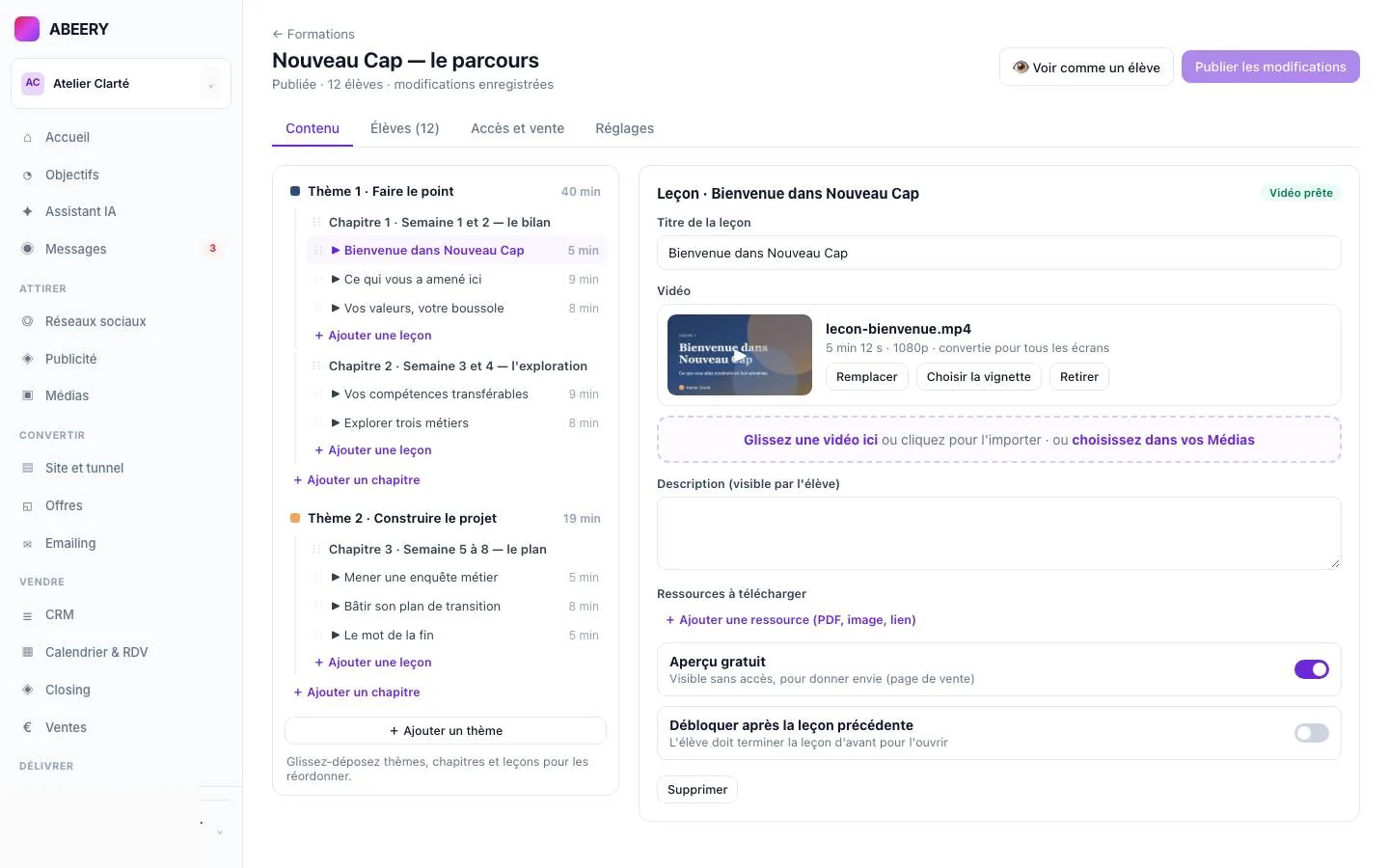
Task: Go back to Formations
Action: pyautogui.click(x=313, y=34)
